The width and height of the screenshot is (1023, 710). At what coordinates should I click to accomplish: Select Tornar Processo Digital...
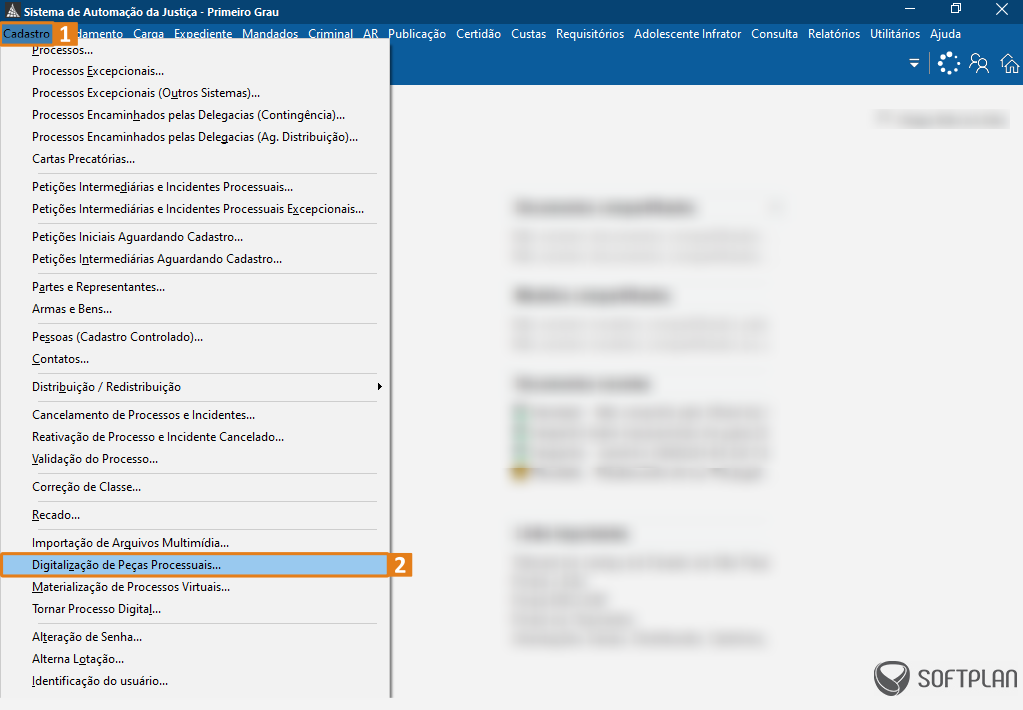pyautogui.click(x=97, y=610)
